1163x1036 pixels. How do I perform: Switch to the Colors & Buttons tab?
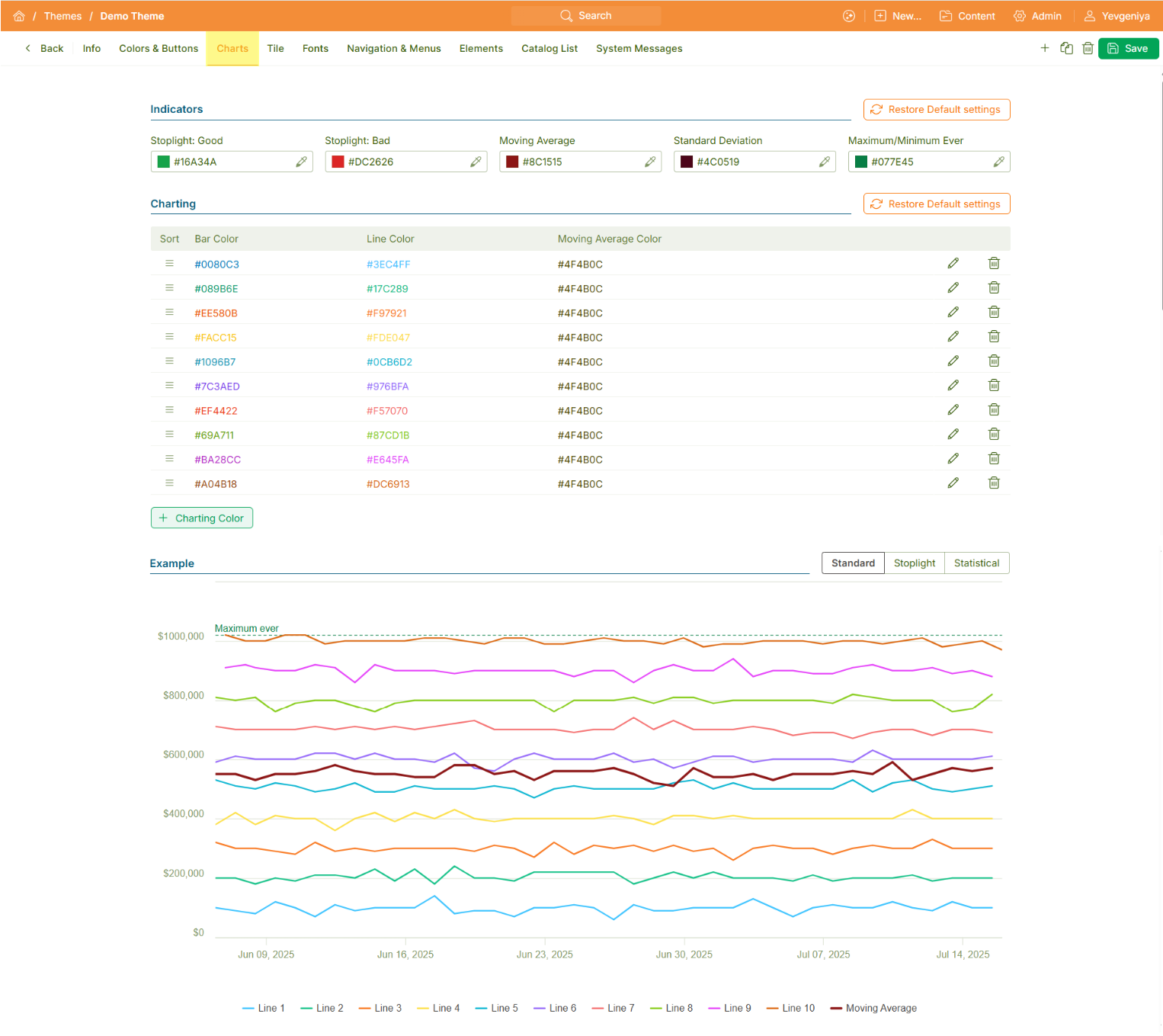coord(159,49)
